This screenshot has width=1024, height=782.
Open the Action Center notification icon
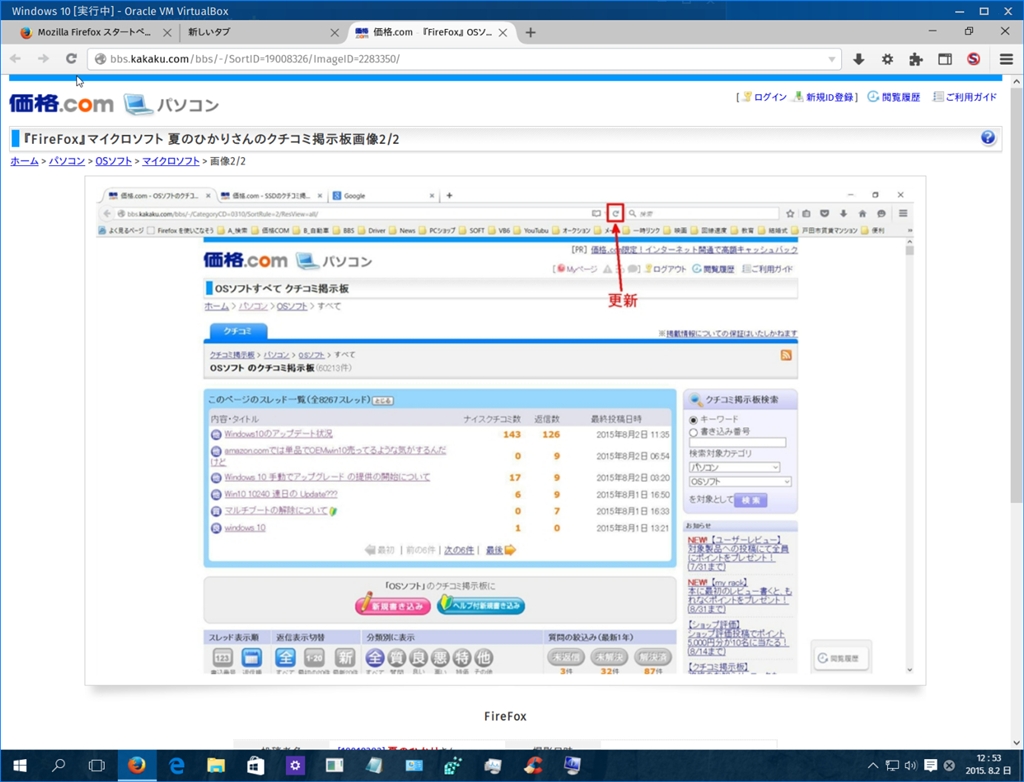point(931,766)
